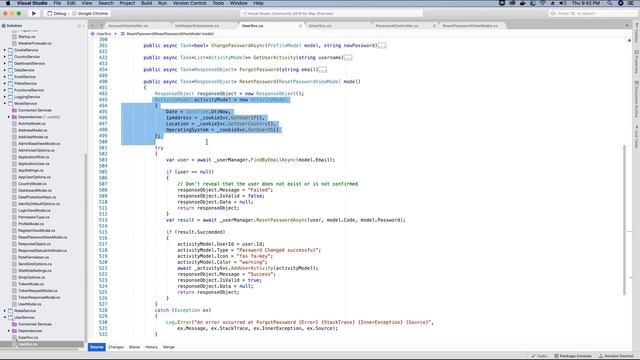Open ActivityModel.cs in the solution tree
This screenshot has height=360, width=640.
coord(32,124)
